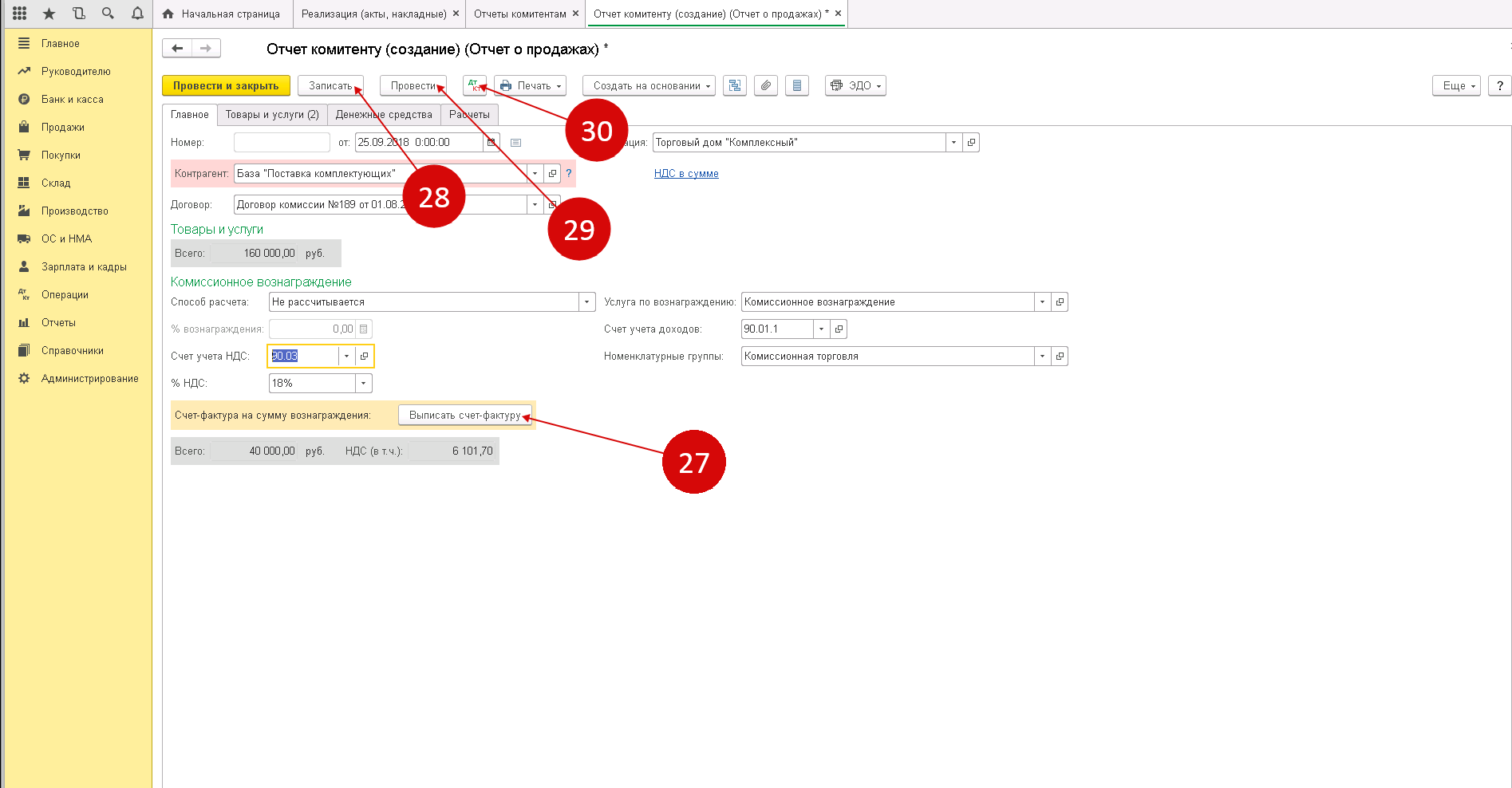Switch to Товары и услуги (2) tab

(272, 115)
